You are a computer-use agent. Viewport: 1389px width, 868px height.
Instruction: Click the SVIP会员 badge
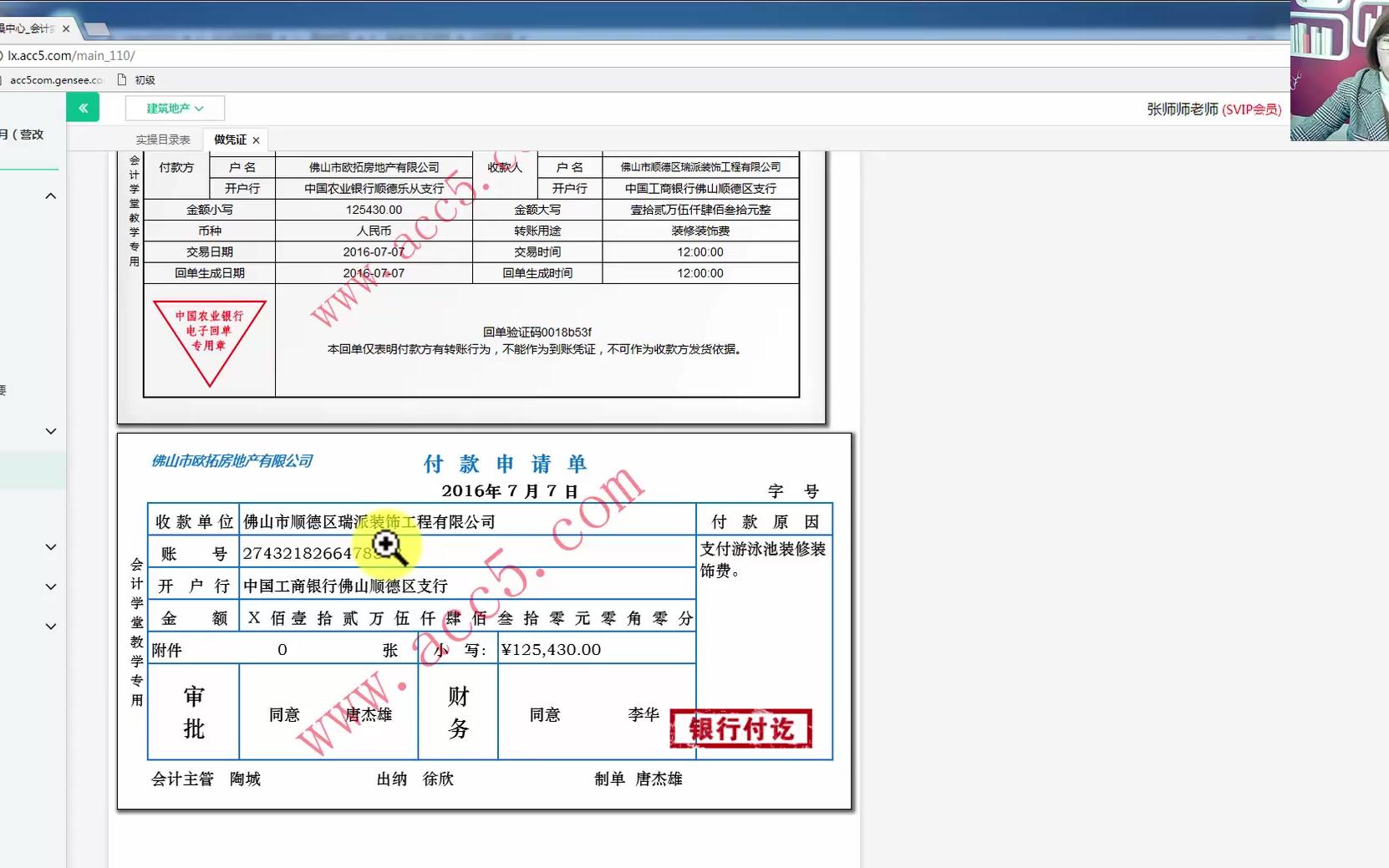coord(1251,109)
